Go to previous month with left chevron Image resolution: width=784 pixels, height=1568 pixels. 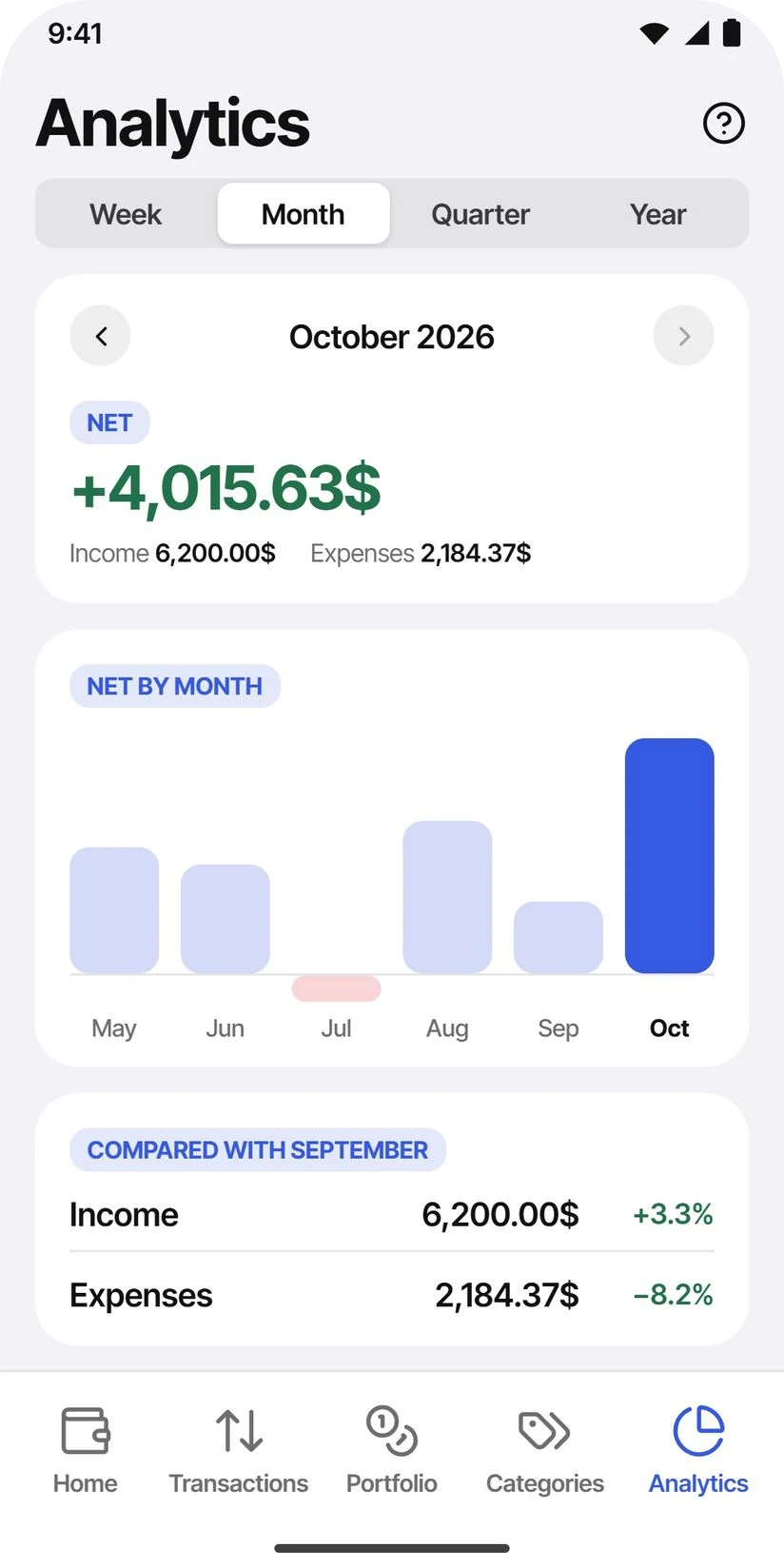point(100,336)
